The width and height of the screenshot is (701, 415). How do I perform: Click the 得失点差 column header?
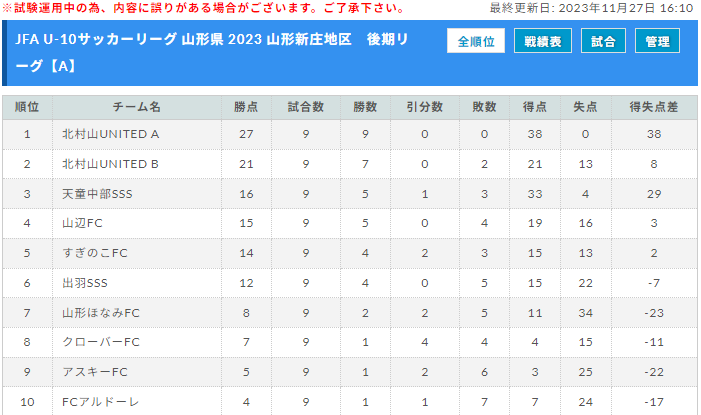pos(654,107)
